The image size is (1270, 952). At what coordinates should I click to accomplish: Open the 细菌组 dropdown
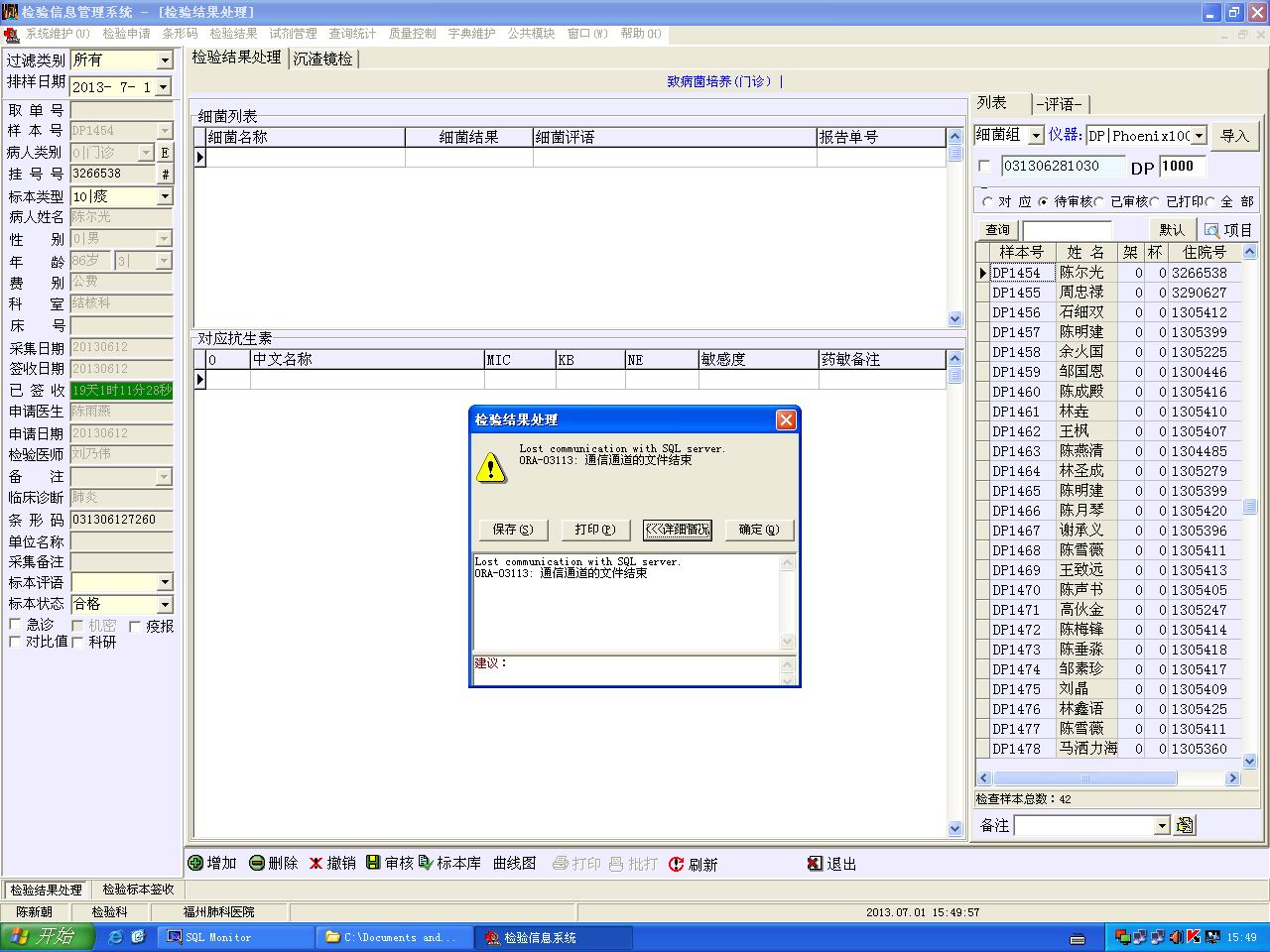coord(1036,136)
